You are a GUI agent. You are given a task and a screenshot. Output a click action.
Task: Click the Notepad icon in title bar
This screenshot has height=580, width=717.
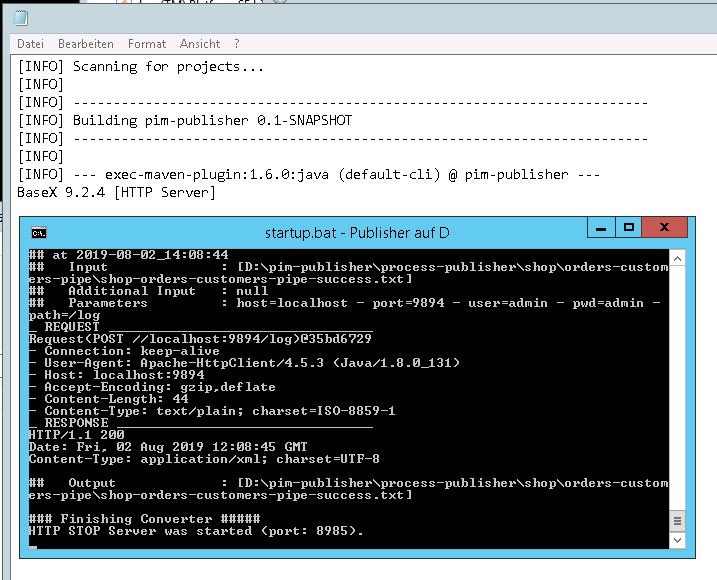click(21, 18)
